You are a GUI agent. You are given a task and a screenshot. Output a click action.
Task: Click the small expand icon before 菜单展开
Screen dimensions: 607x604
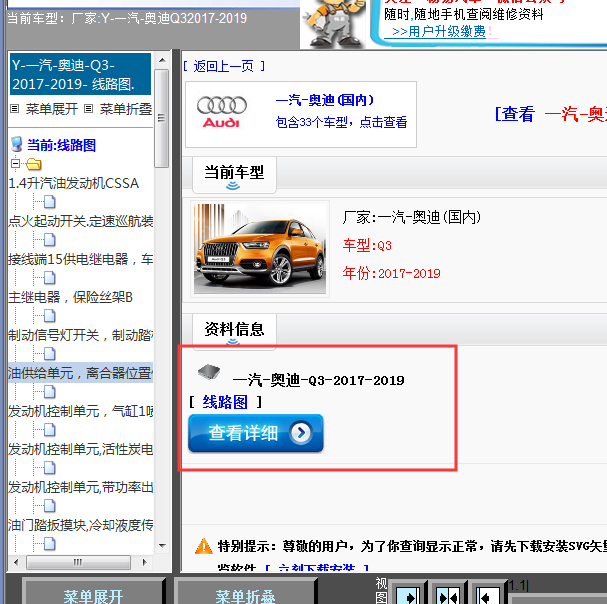coord(14,109)
